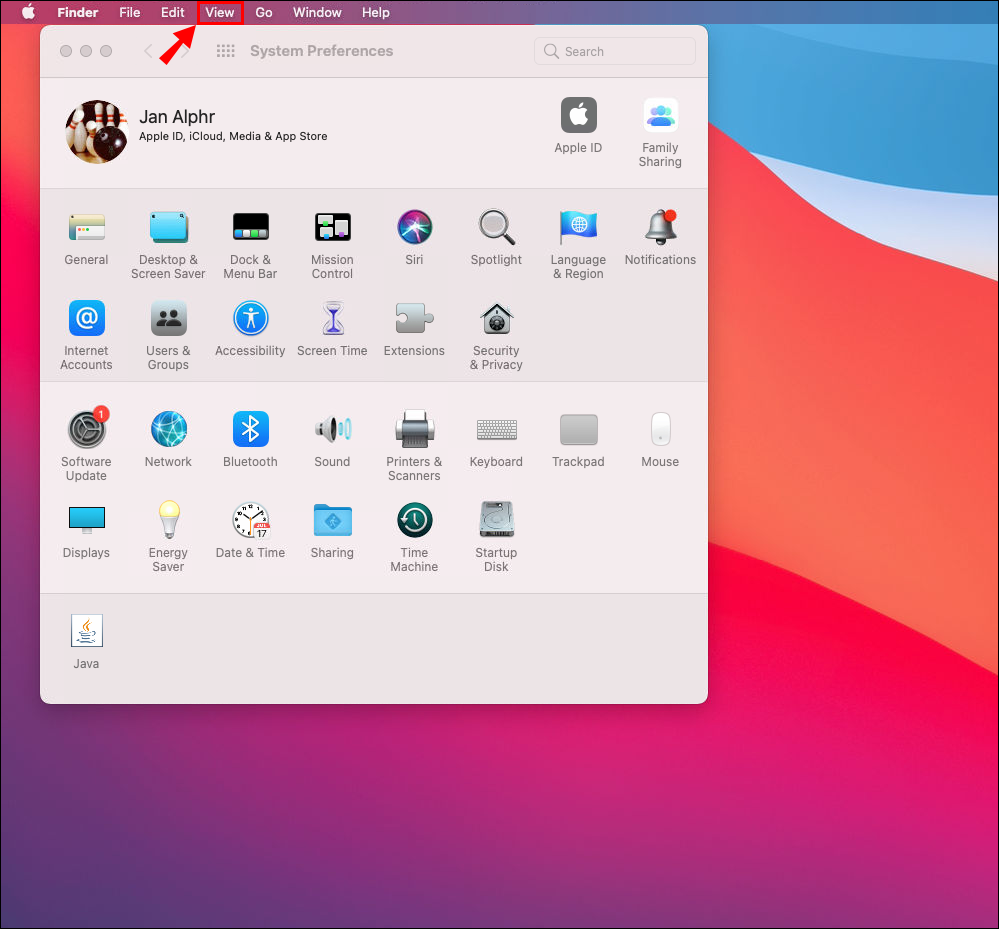This screenshot has height=929, width=999.
Task: Click the Search field in System Preferences
Action: (615, 51)
